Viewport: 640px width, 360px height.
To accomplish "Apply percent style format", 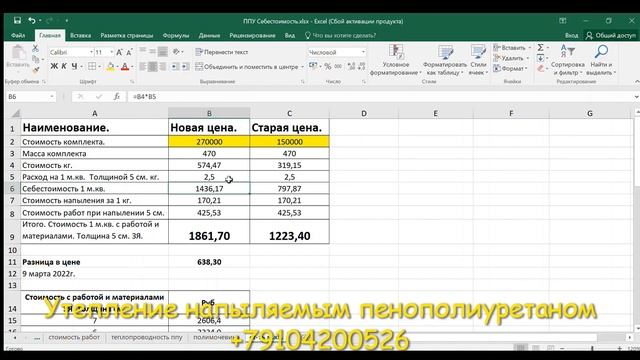I will 328,66.
